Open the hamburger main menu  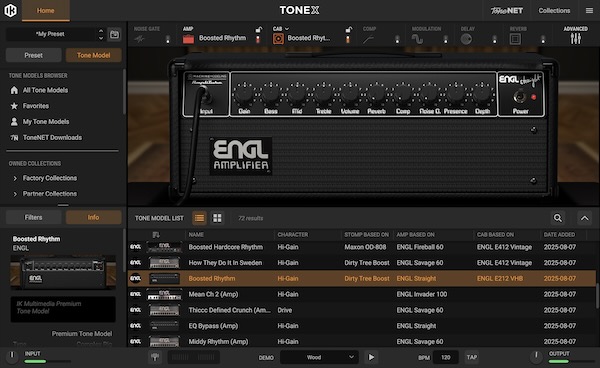click(x=589, y=10)
